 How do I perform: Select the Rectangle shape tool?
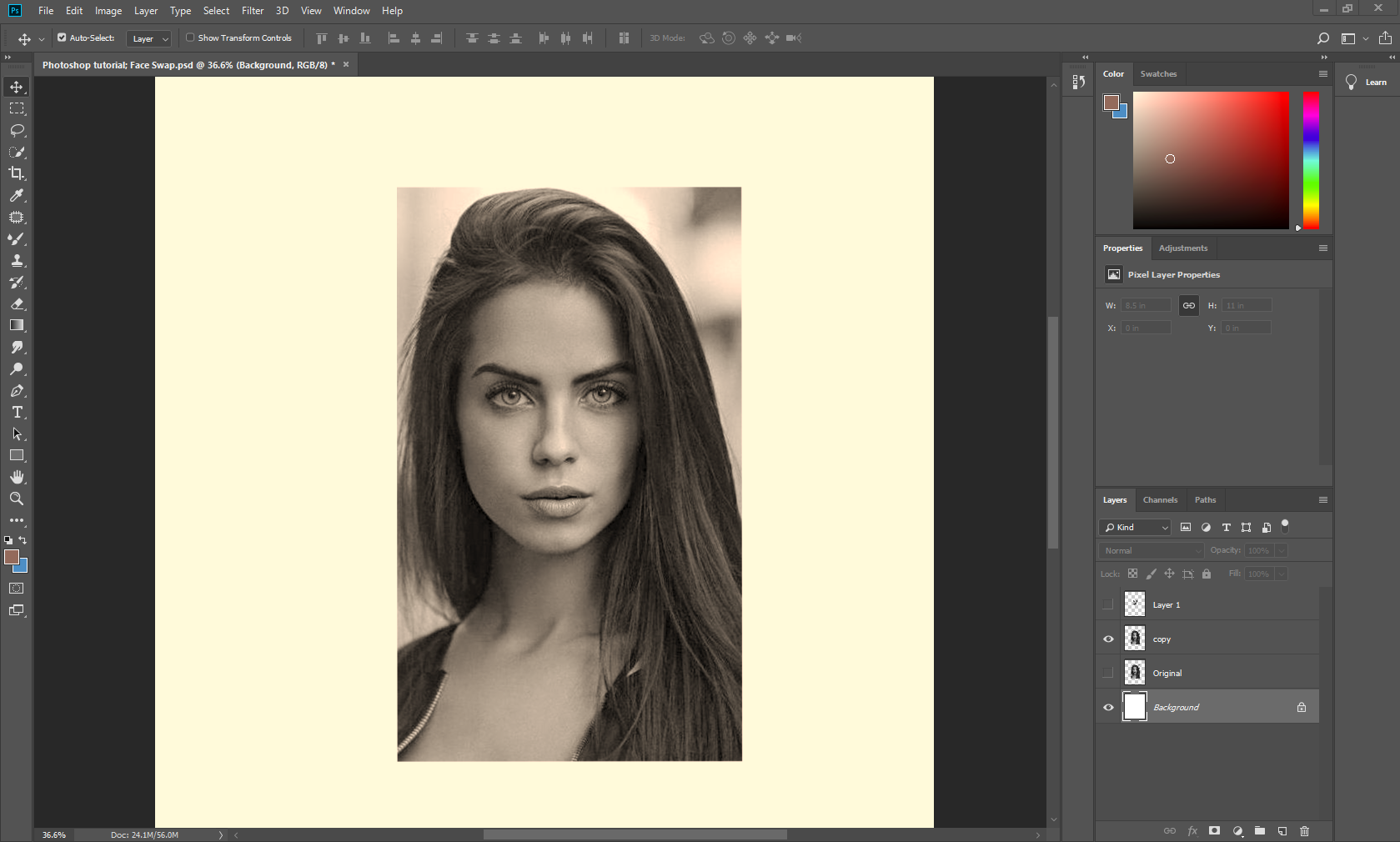coord(17,455)
